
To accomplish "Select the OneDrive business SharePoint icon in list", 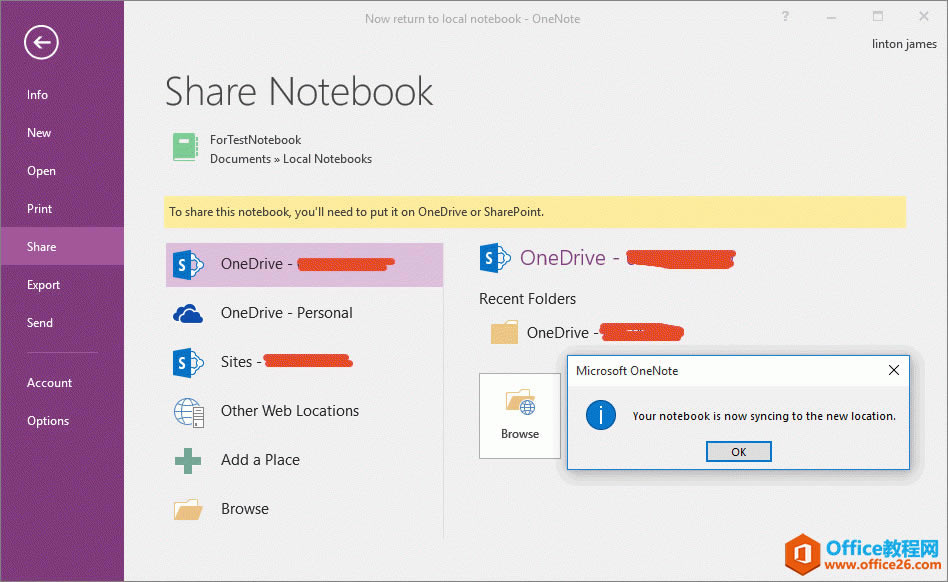I will click(x=188, y=264).
